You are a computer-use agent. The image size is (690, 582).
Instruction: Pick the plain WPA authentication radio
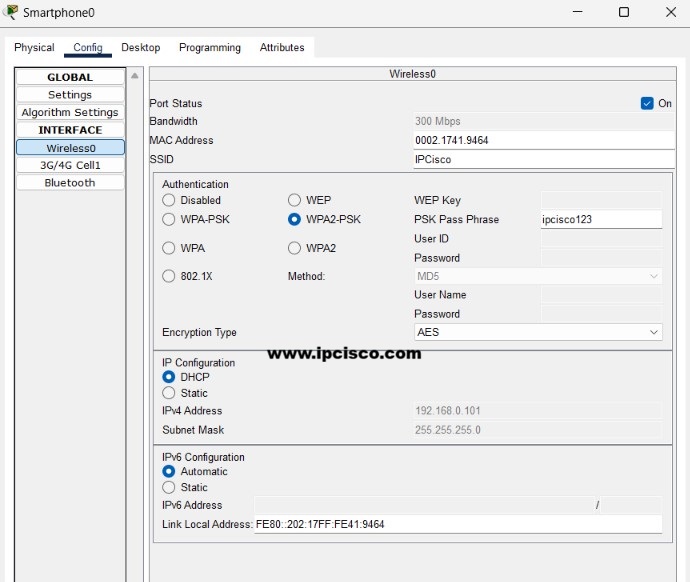pos(169,248)
